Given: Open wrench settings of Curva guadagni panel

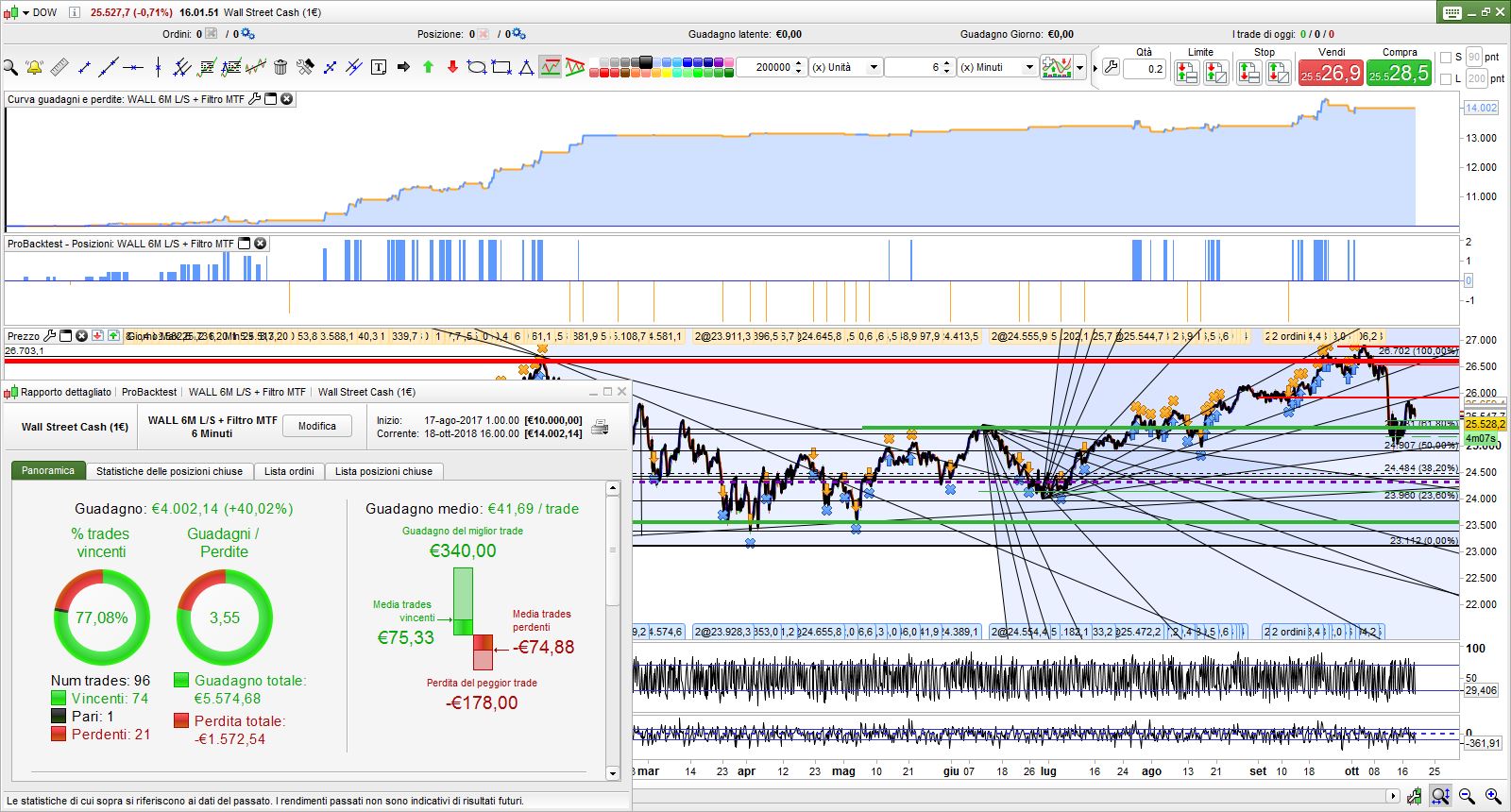Looking at the screenshot, I should (x=254, y=98).
